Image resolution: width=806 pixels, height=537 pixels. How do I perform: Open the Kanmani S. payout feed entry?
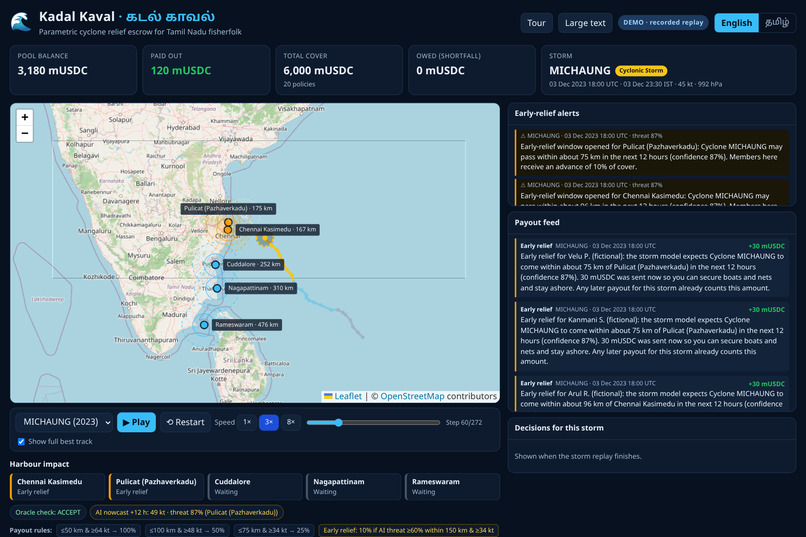point(652,336)
